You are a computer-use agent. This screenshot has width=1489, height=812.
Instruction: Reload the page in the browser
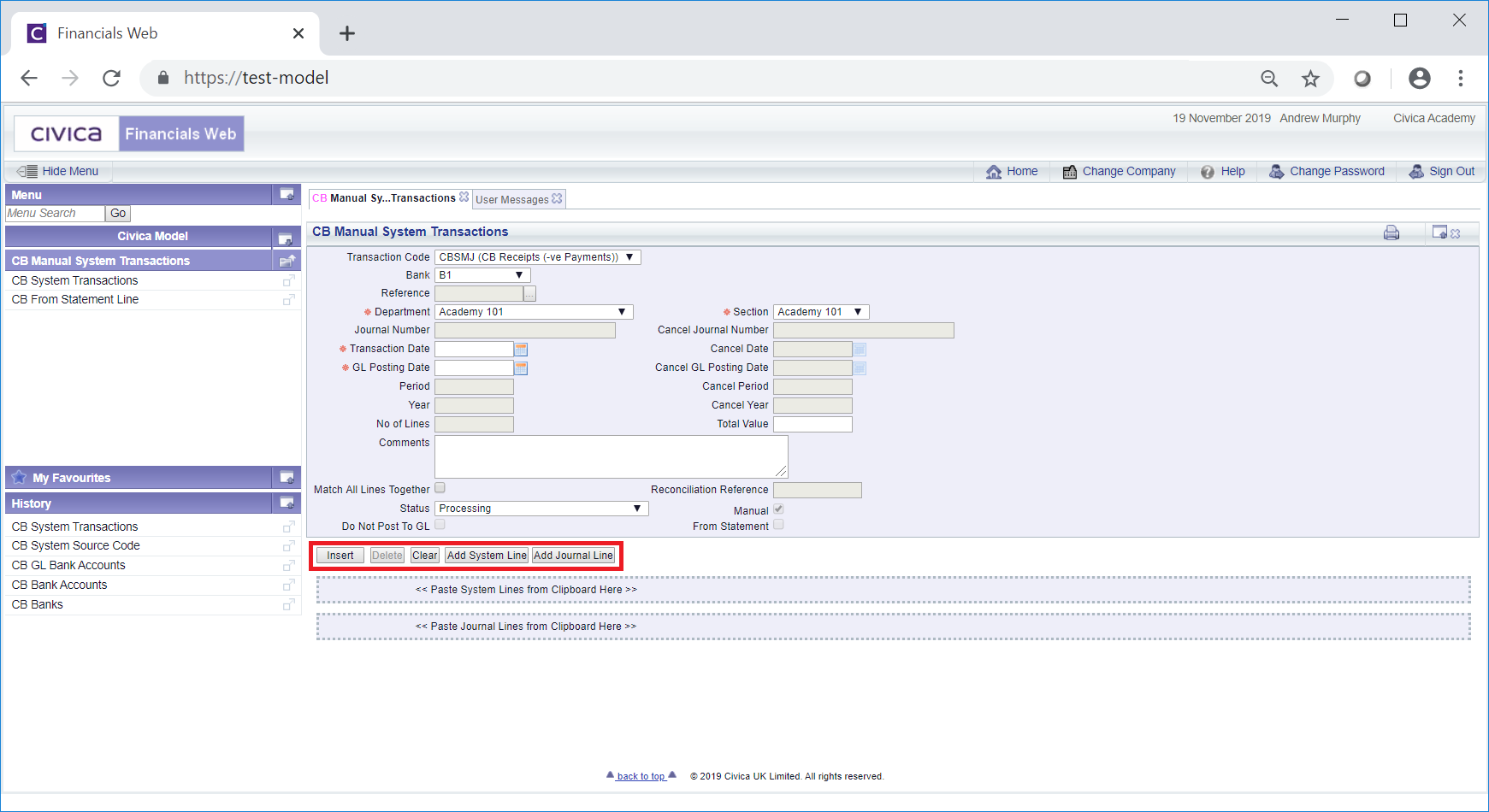[x=111, y=78]
